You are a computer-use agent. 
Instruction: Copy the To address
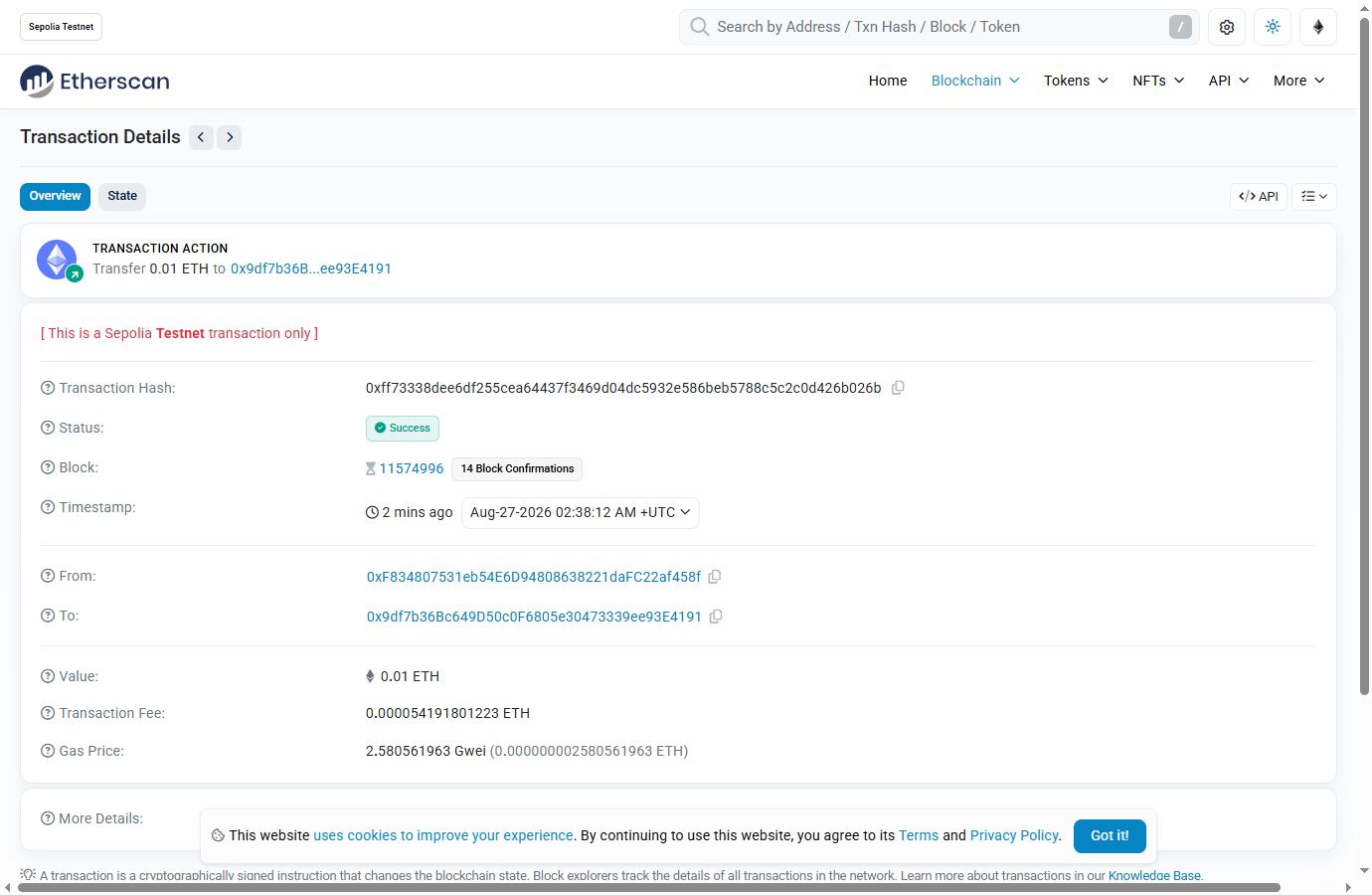pyautogui.click(x=715, y=617)
